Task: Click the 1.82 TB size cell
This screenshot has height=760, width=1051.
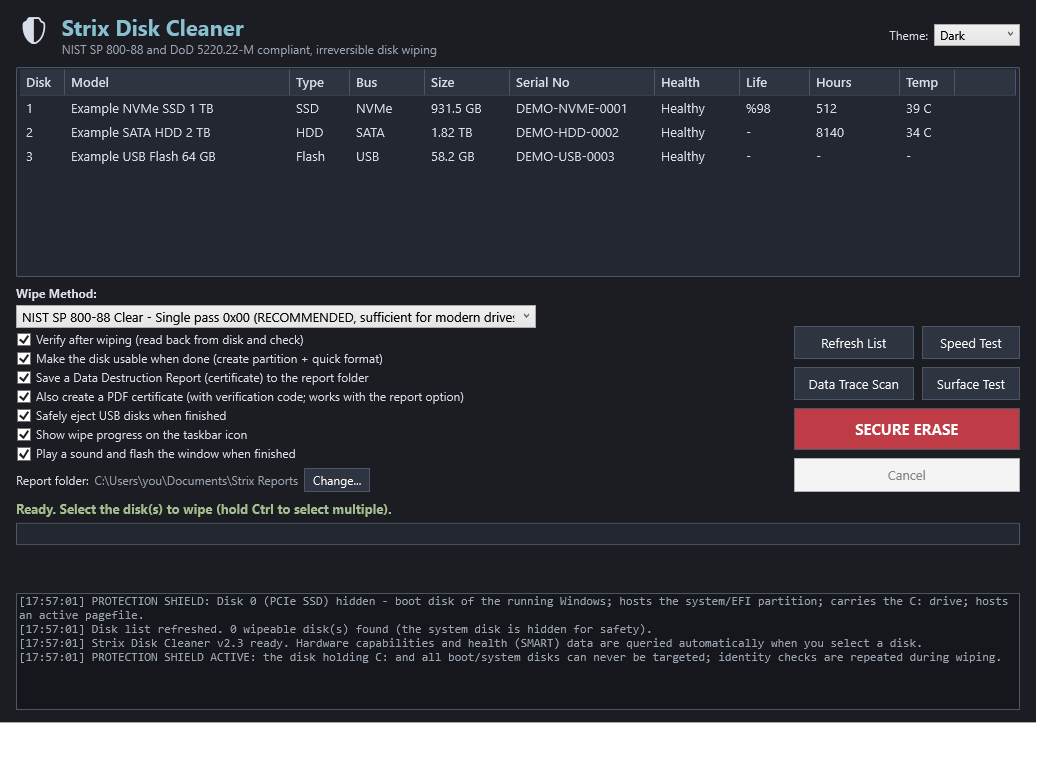Action: click(451, 133)
